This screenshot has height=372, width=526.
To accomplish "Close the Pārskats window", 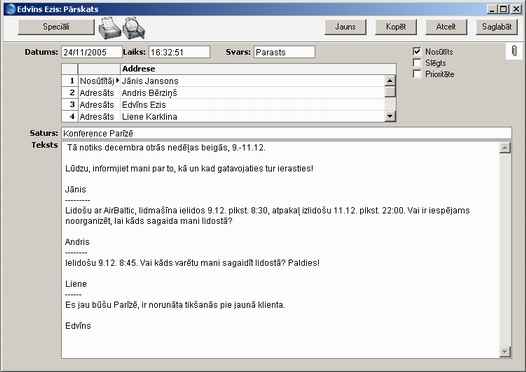I will click(x=516, y=9).
